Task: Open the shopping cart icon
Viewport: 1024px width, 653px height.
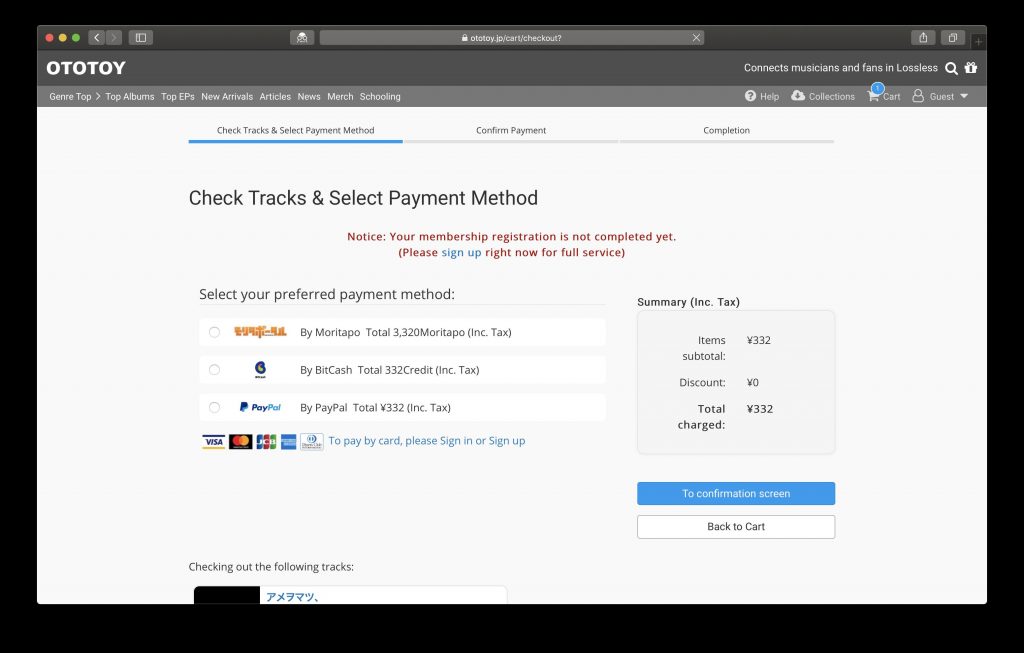Action: (x=874, y=96)
